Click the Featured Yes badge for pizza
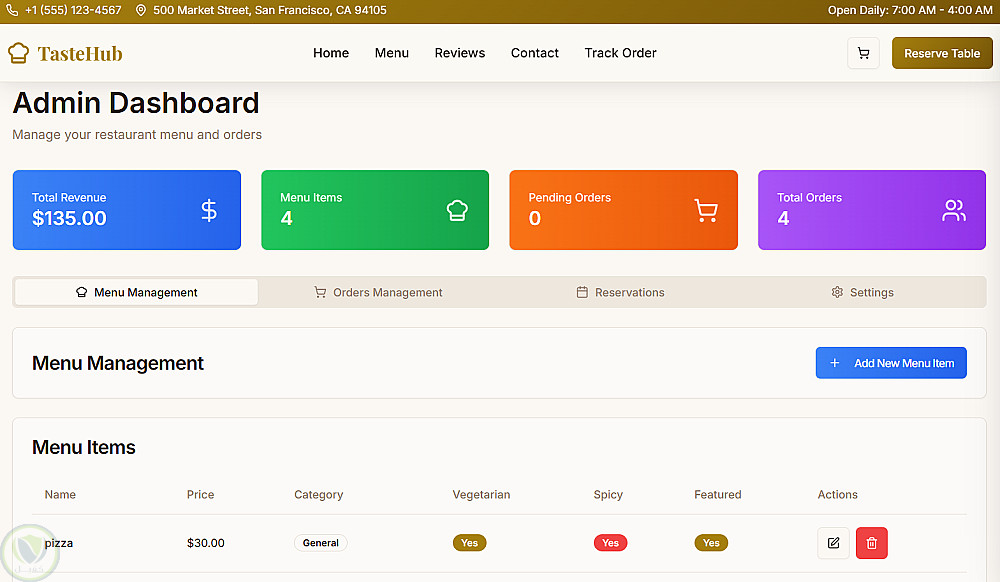1000x582 pixels. pos(711,543)
